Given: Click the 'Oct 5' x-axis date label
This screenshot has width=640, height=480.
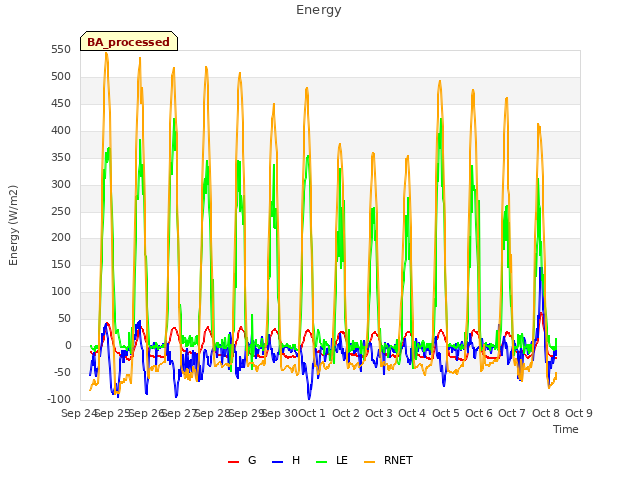Looking at the screenshot, I should click(446, 413).
